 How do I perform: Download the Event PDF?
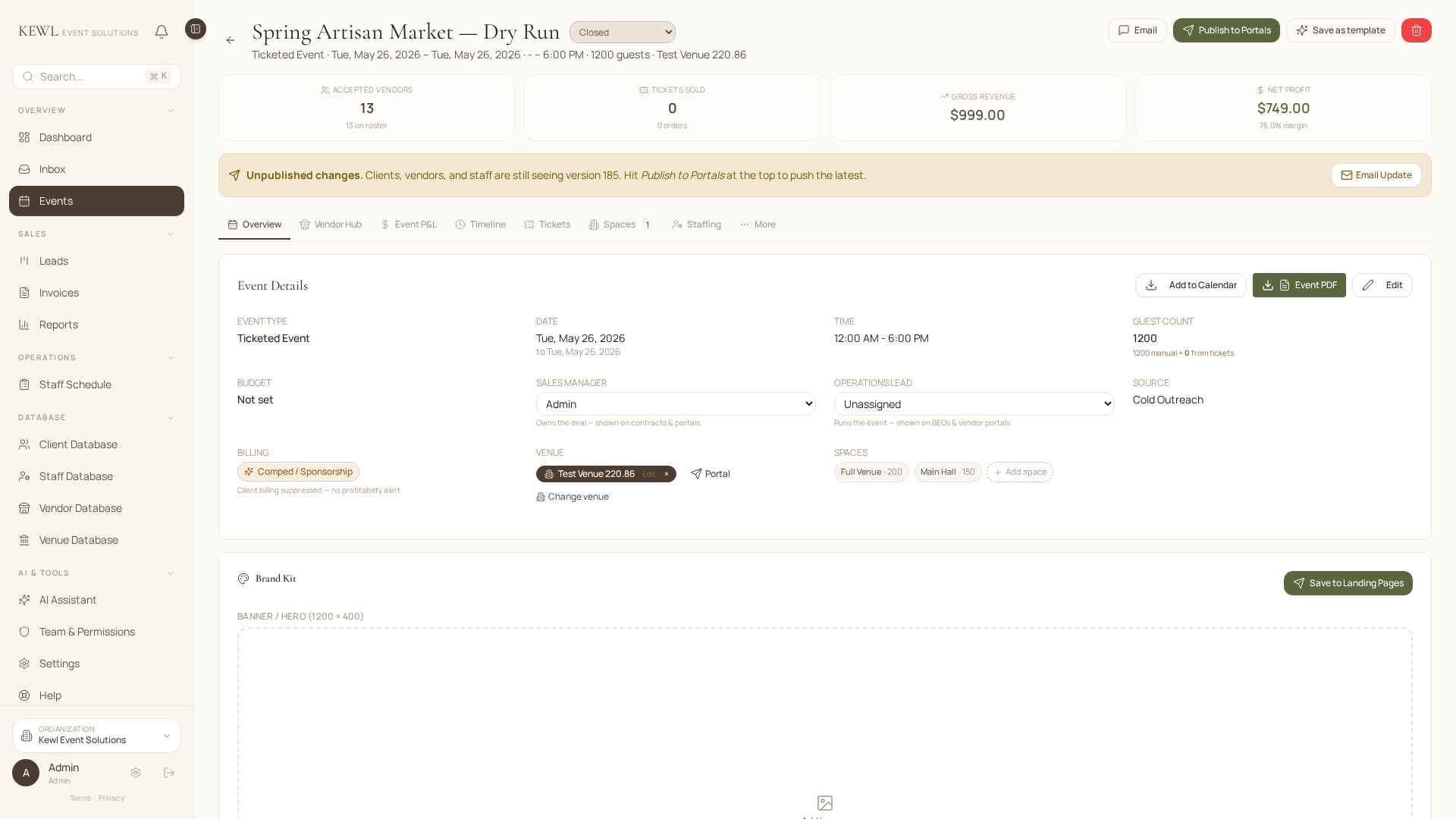[1299, 285]
